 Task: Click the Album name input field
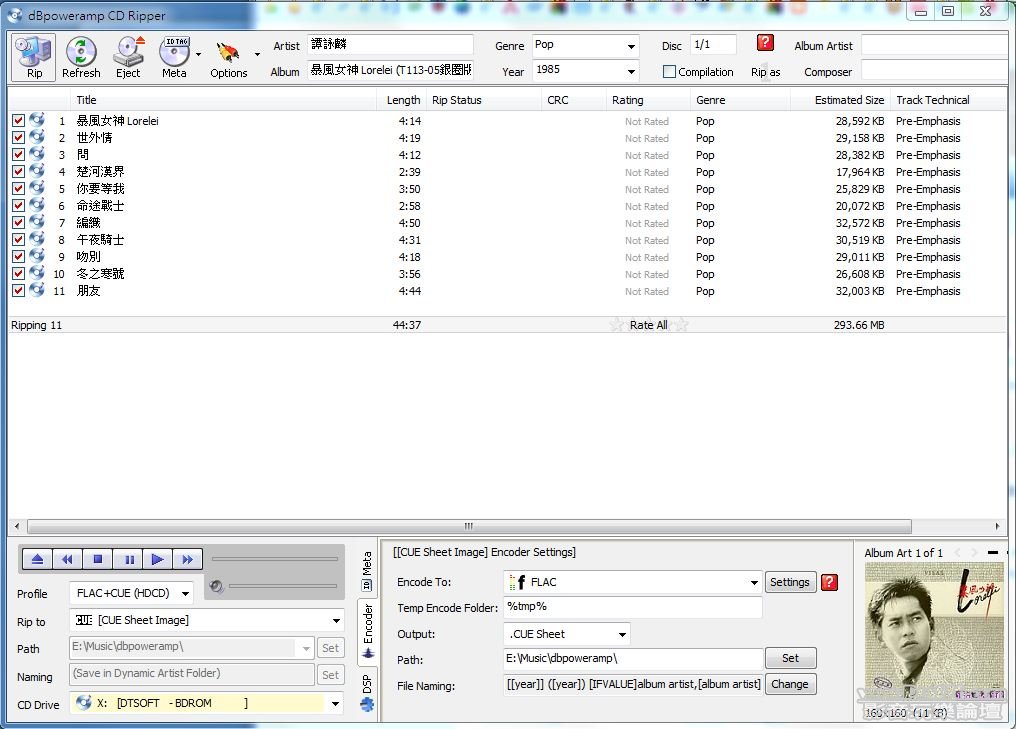pyautogui.click(x=391, y=70)
